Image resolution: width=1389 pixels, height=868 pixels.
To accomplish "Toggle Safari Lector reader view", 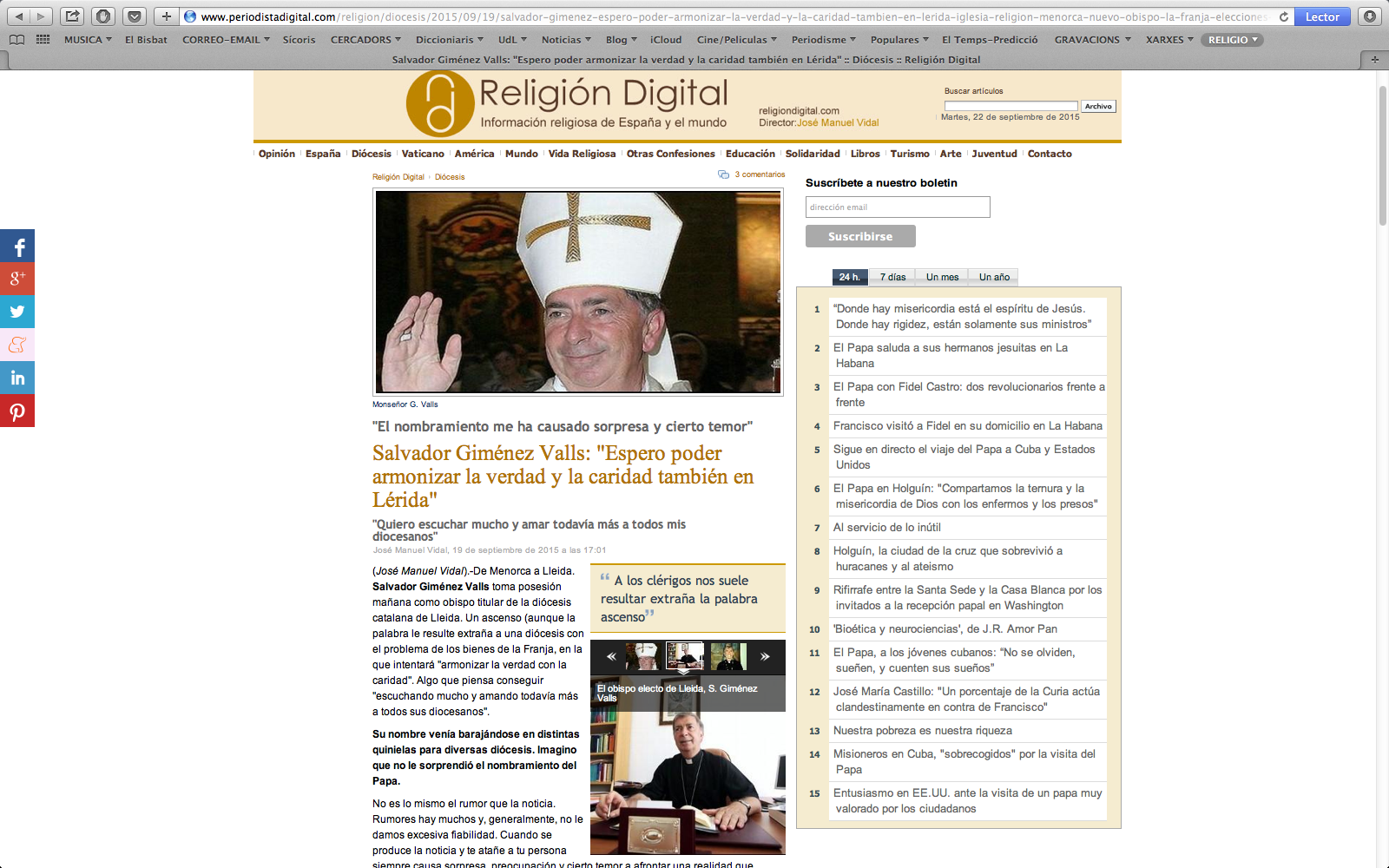I will 1321,16.
